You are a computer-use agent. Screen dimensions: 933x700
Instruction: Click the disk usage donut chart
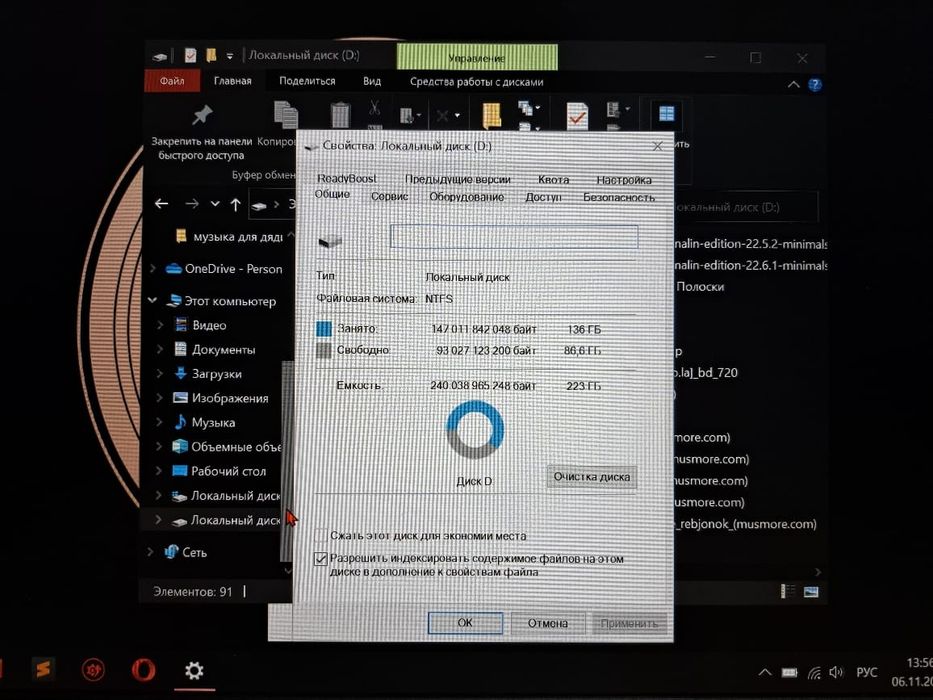(x=475, y=429)
